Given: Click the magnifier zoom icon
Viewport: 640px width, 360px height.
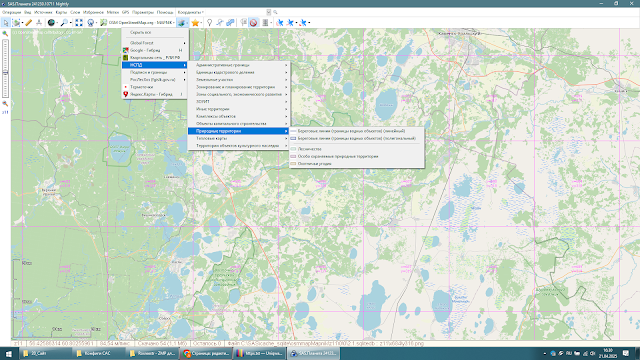Looking at the screenshot, I should pos(64,23).
